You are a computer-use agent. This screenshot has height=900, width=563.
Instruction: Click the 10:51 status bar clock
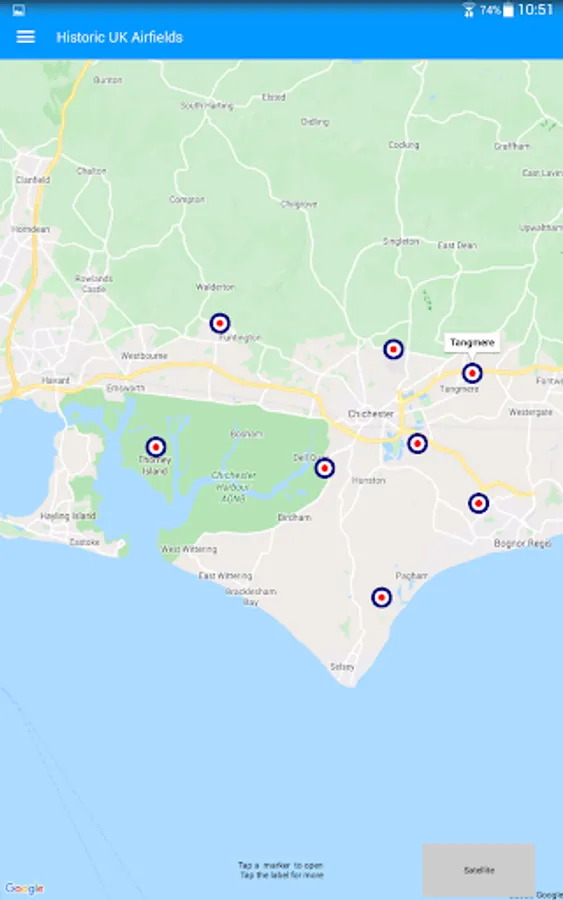coord(535,10)
